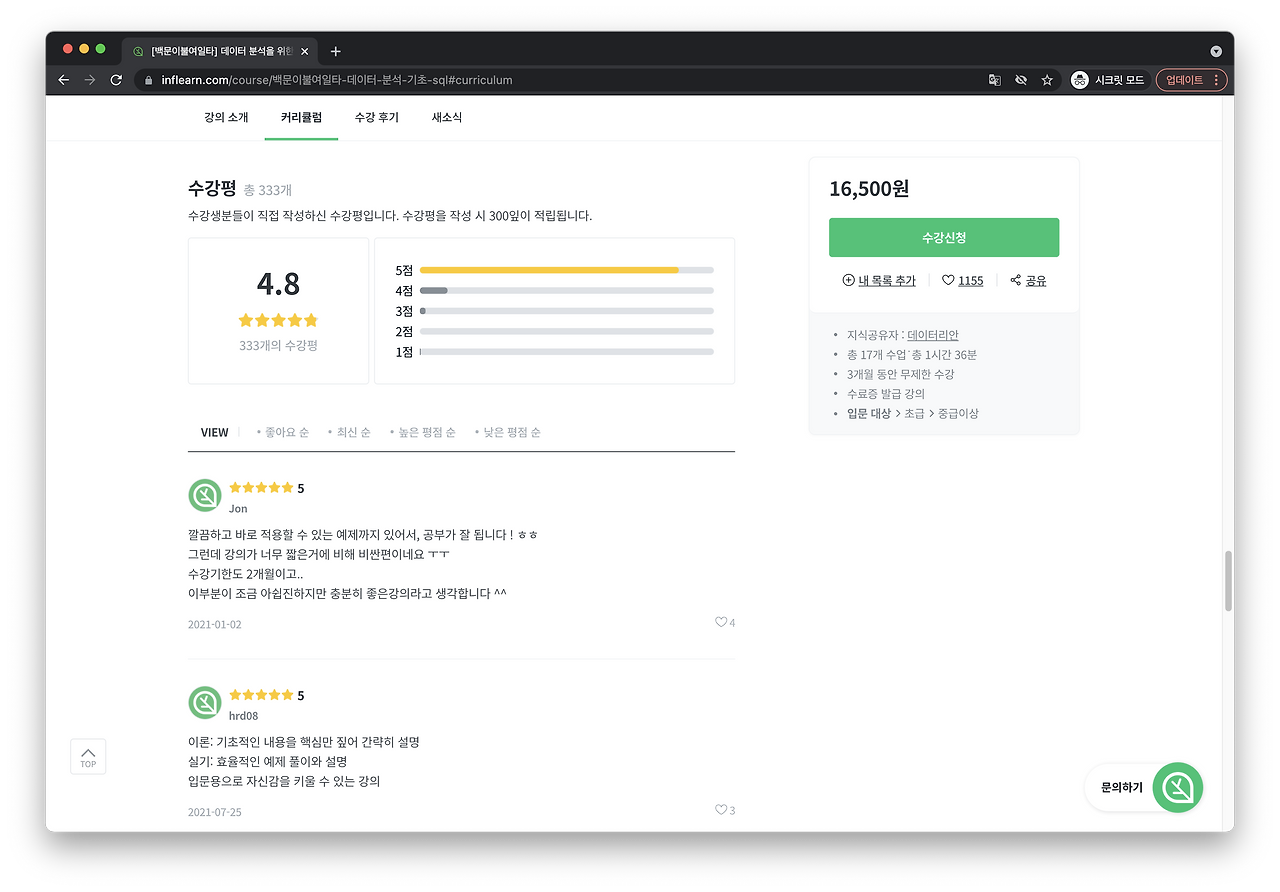Click the 16,500원 price text
This screenshot has width=1280, height=892.
coord(869,189)
